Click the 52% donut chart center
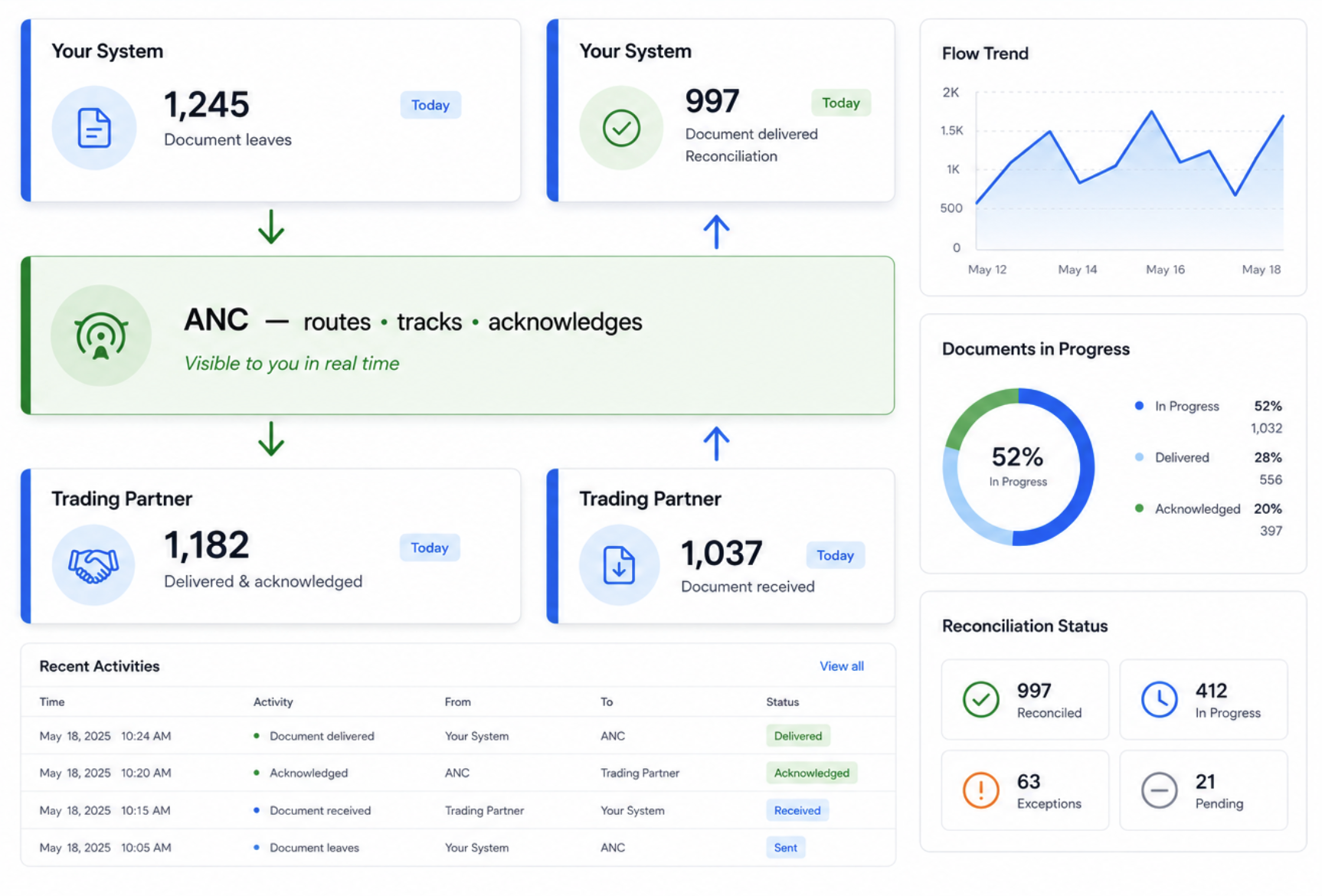 click(1018, 466)
